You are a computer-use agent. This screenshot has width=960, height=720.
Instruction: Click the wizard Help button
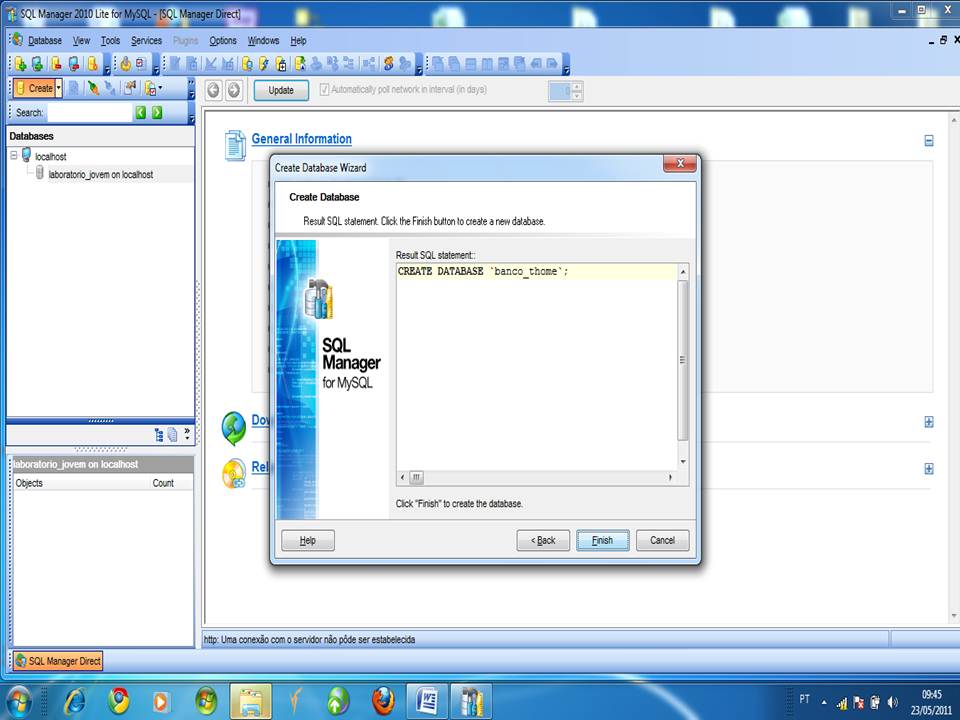pyautogui.click(x=308, y=540)
